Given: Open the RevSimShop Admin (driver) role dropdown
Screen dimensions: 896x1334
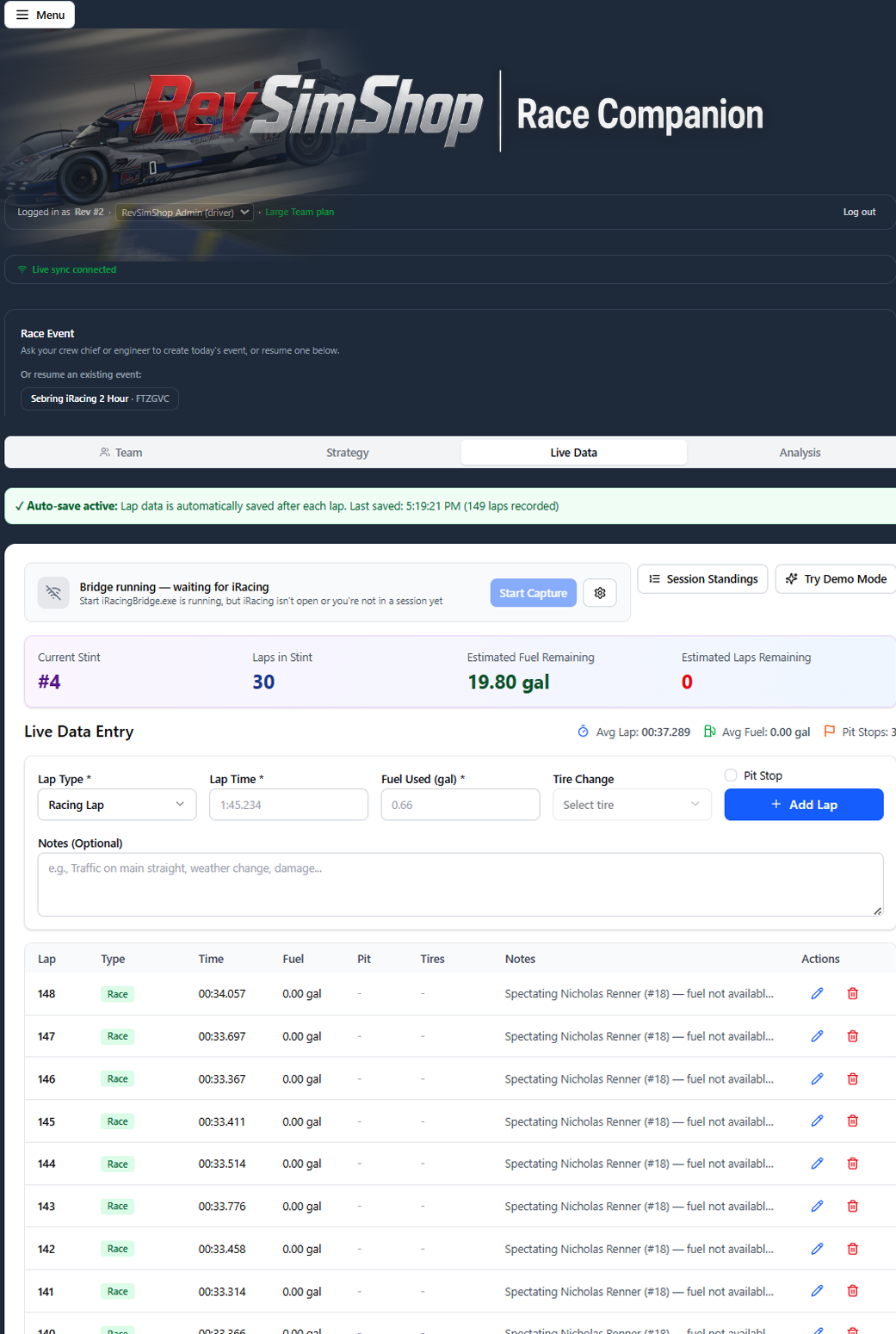Looking at the screenshot, I should coord(185,212).
